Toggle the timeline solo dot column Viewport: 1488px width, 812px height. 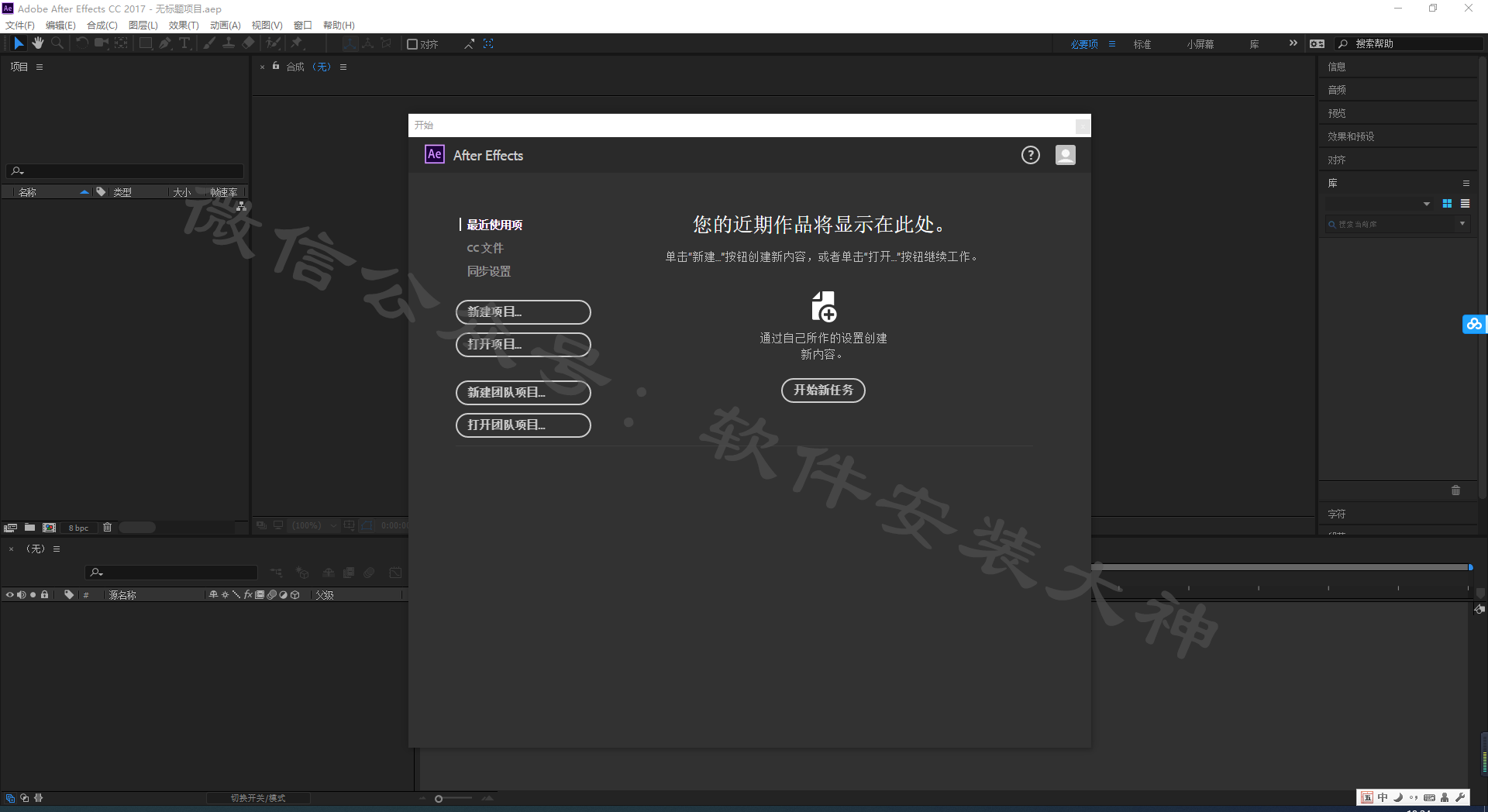click(33, 595)
